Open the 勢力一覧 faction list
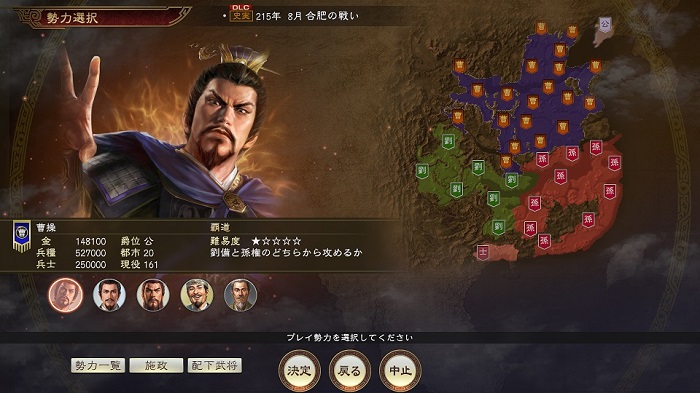 (98, 365)
